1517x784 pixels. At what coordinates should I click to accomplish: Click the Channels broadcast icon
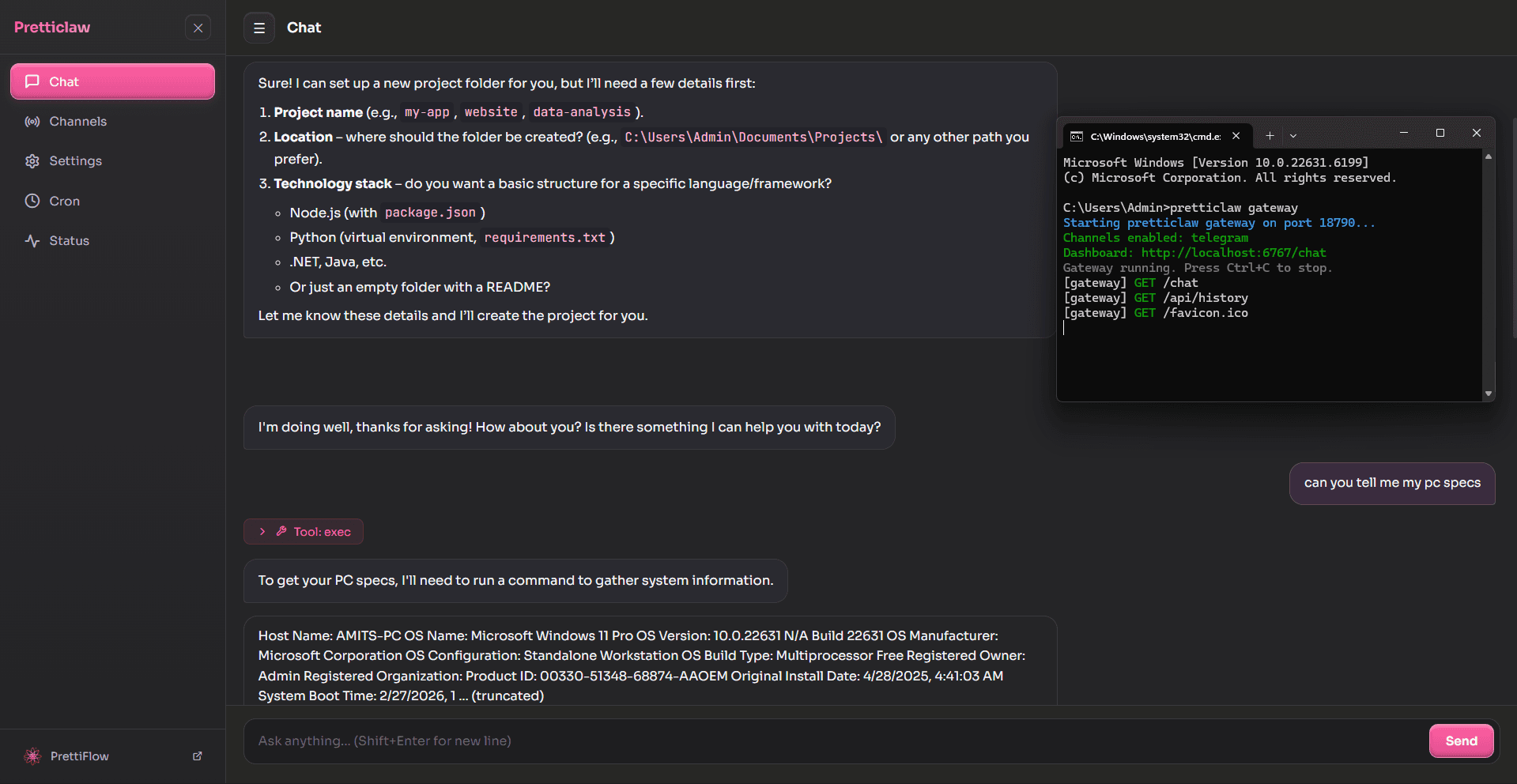32,122
